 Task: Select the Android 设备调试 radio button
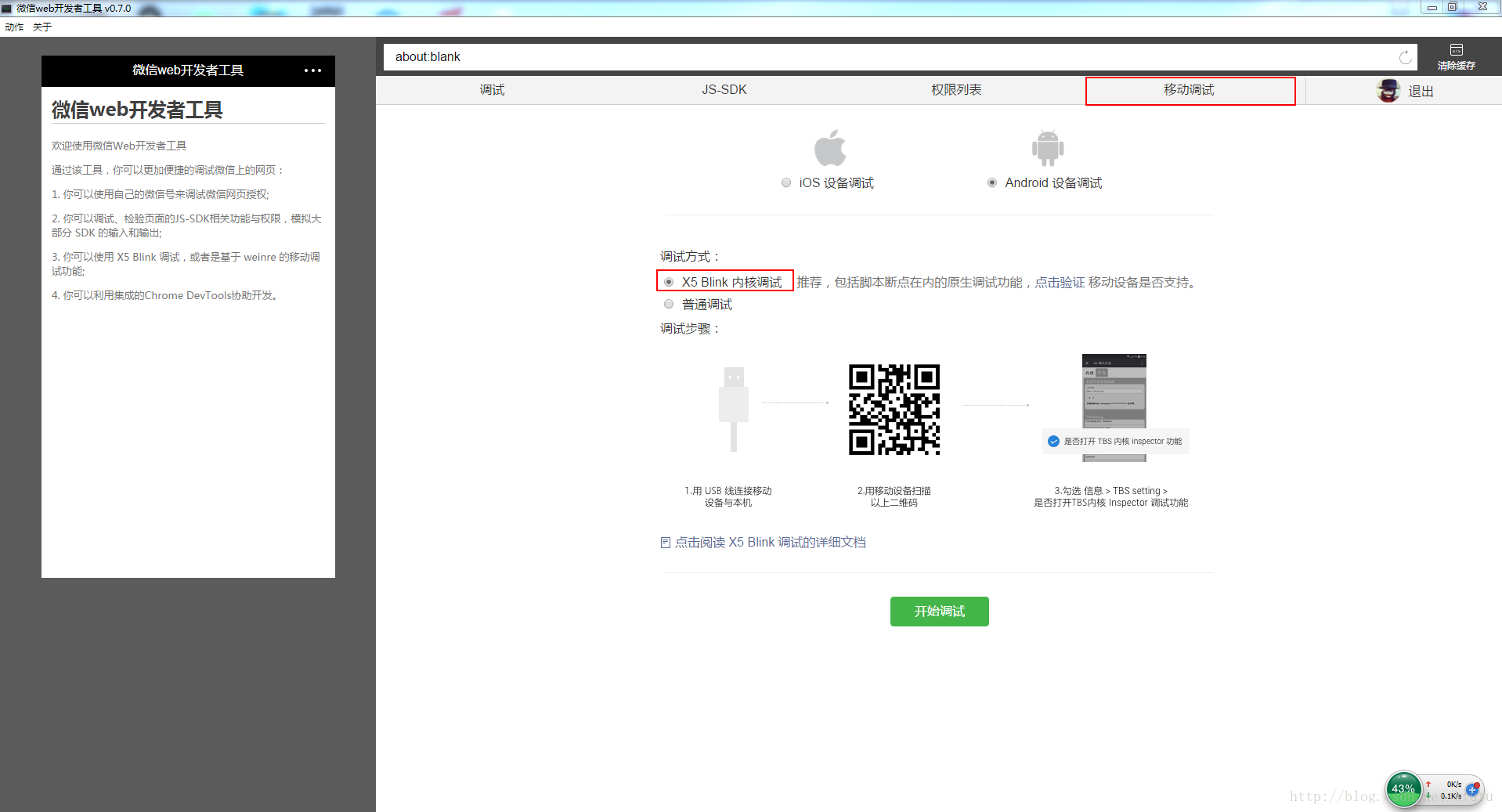click(992, 182)
